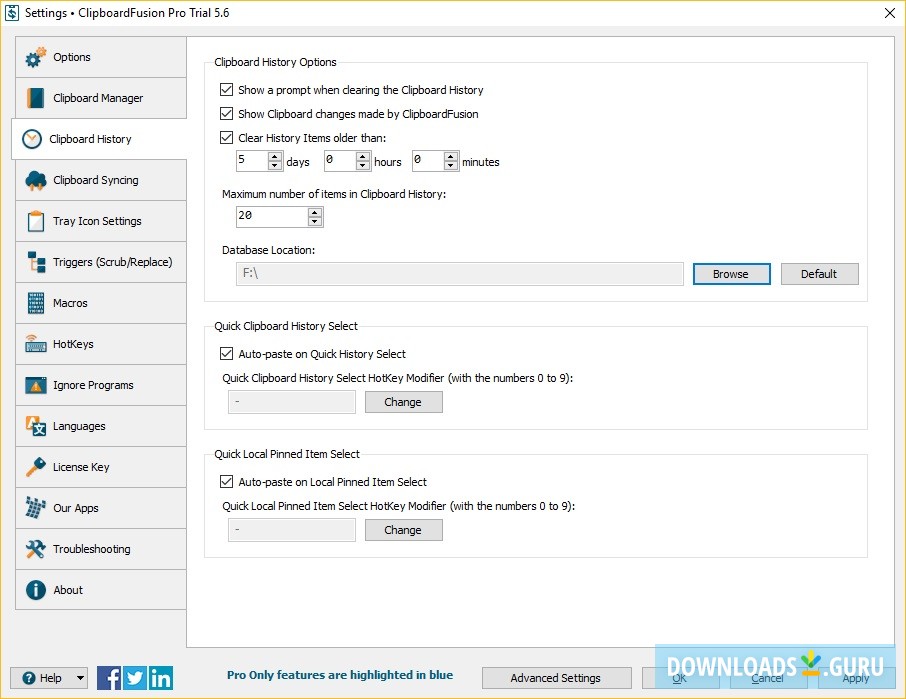Toggle Auto-paste on Local Pinned Item Select
Screen dimensions: 906x699
coord(226,482)
